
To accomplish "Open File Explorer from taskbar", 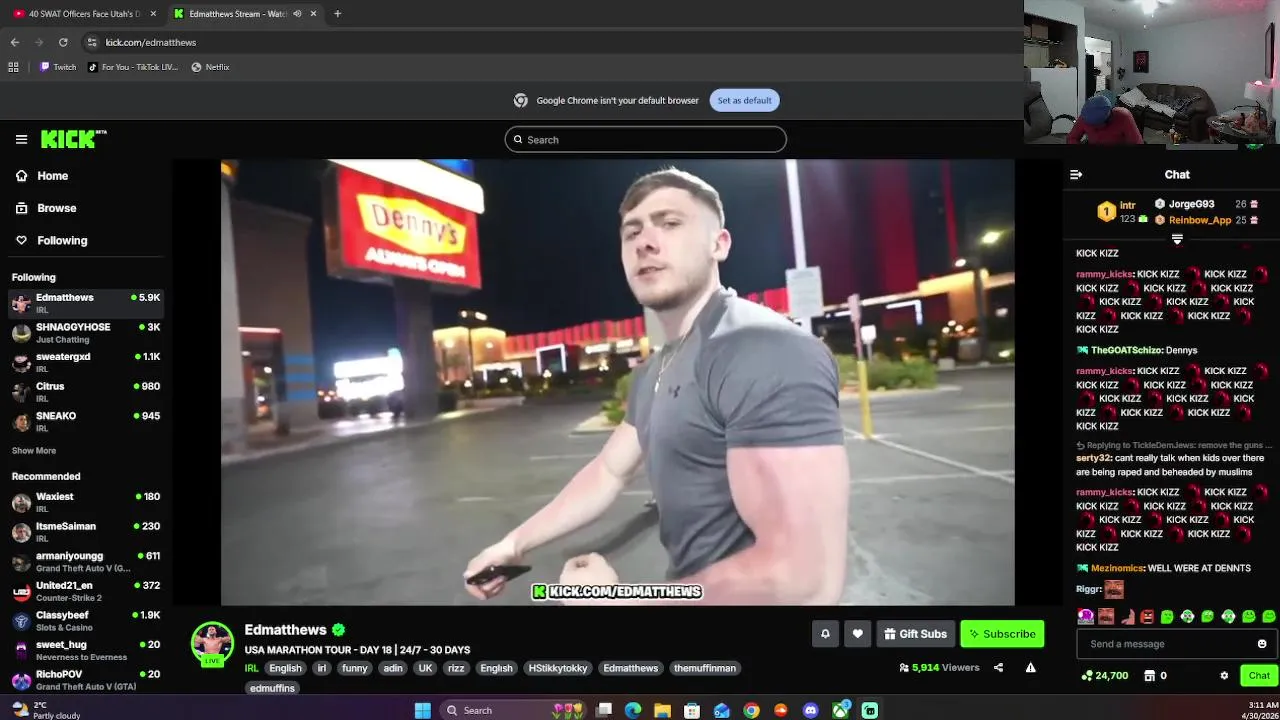I will 662,710.
